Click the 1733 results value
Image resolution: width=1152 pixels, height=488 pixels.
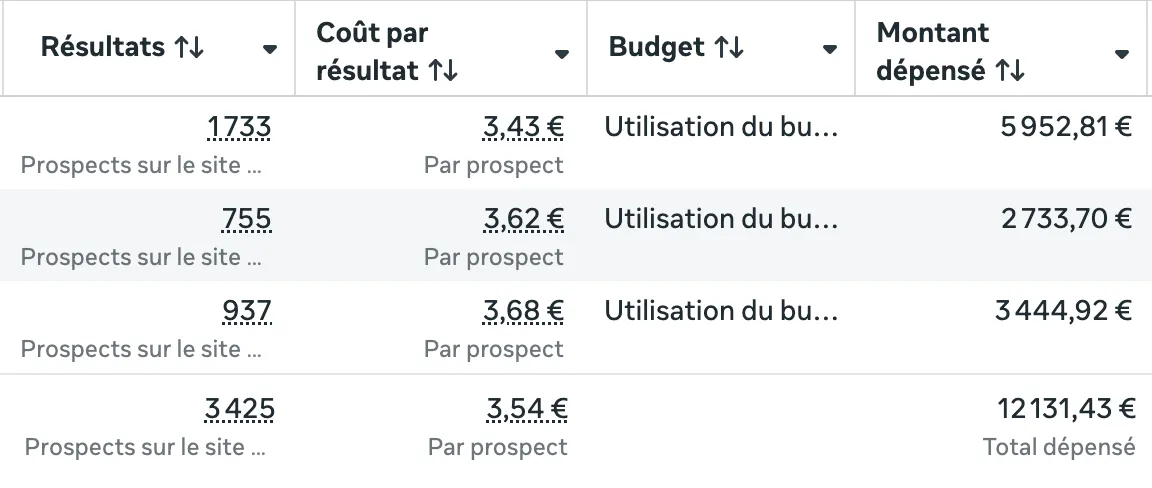pos(239,128)
